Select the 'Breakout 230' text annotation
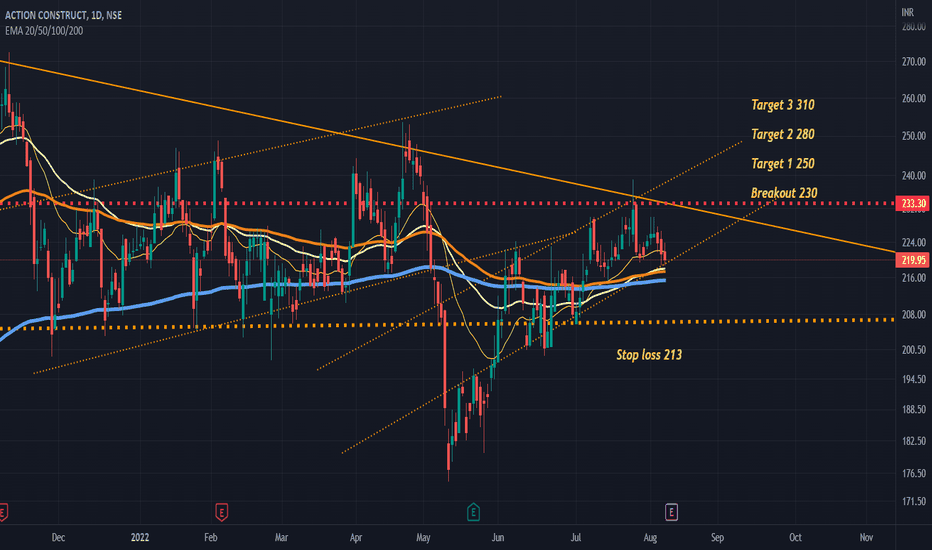This screenshot has width=932, height=550. [784, 193]
